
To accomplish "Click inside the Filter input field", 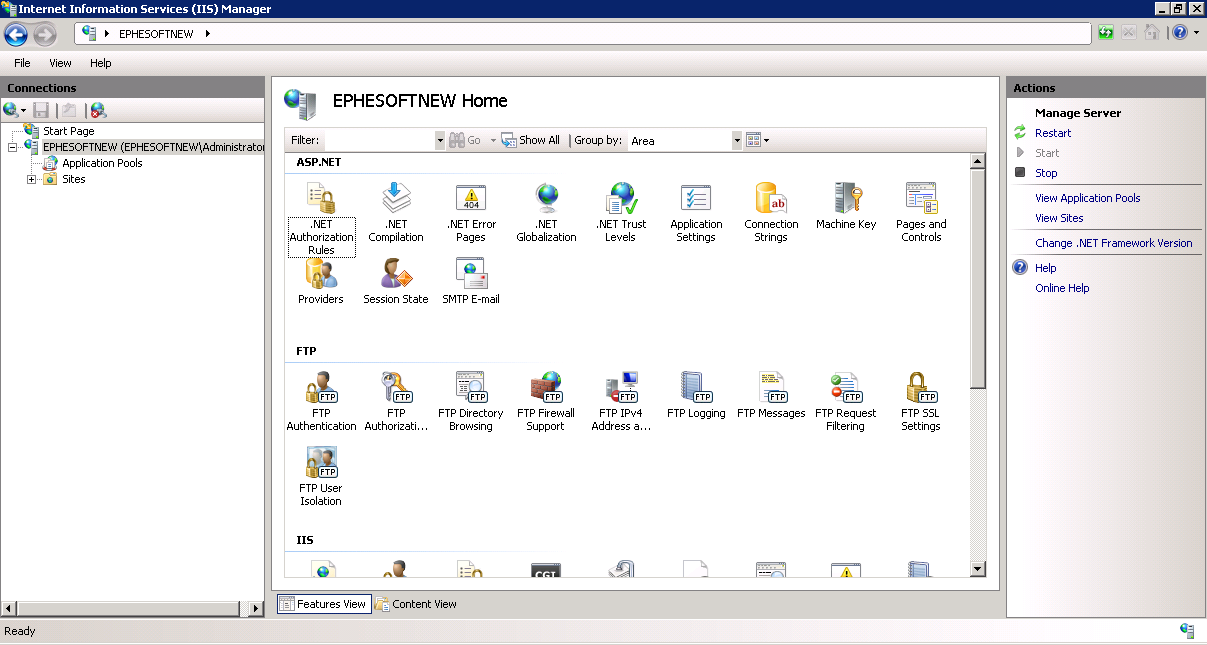I will pos(379,141).
